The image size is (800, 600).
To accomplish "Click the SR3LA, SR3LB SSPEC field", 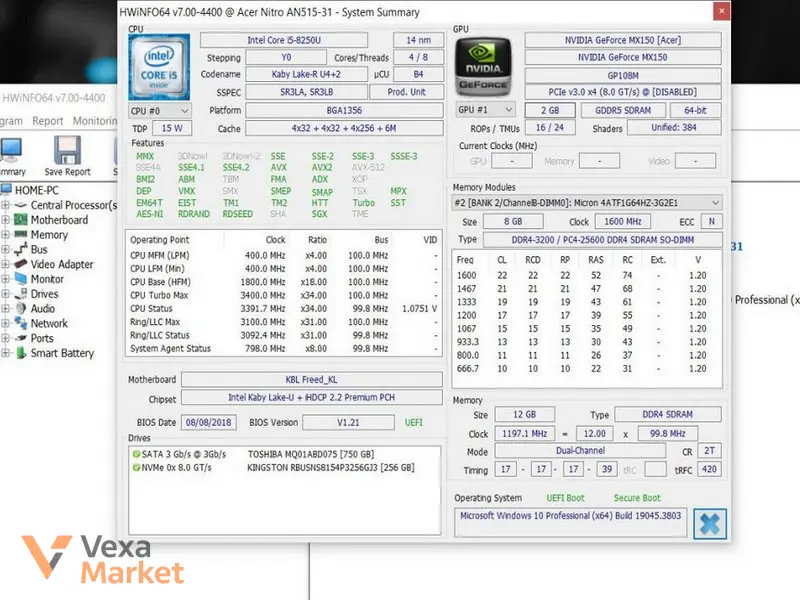I will tap(306, 92).
